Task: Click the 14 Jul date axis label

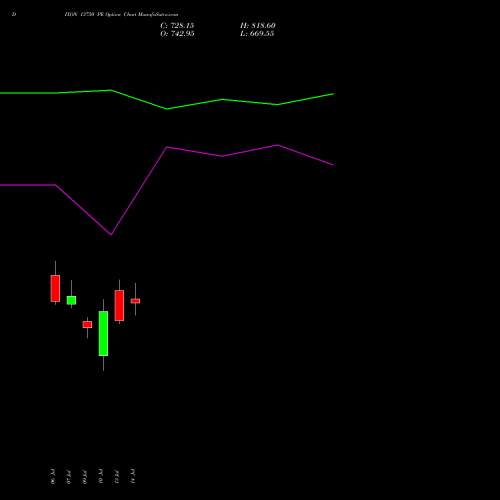Action: click(x=133, y=476)
